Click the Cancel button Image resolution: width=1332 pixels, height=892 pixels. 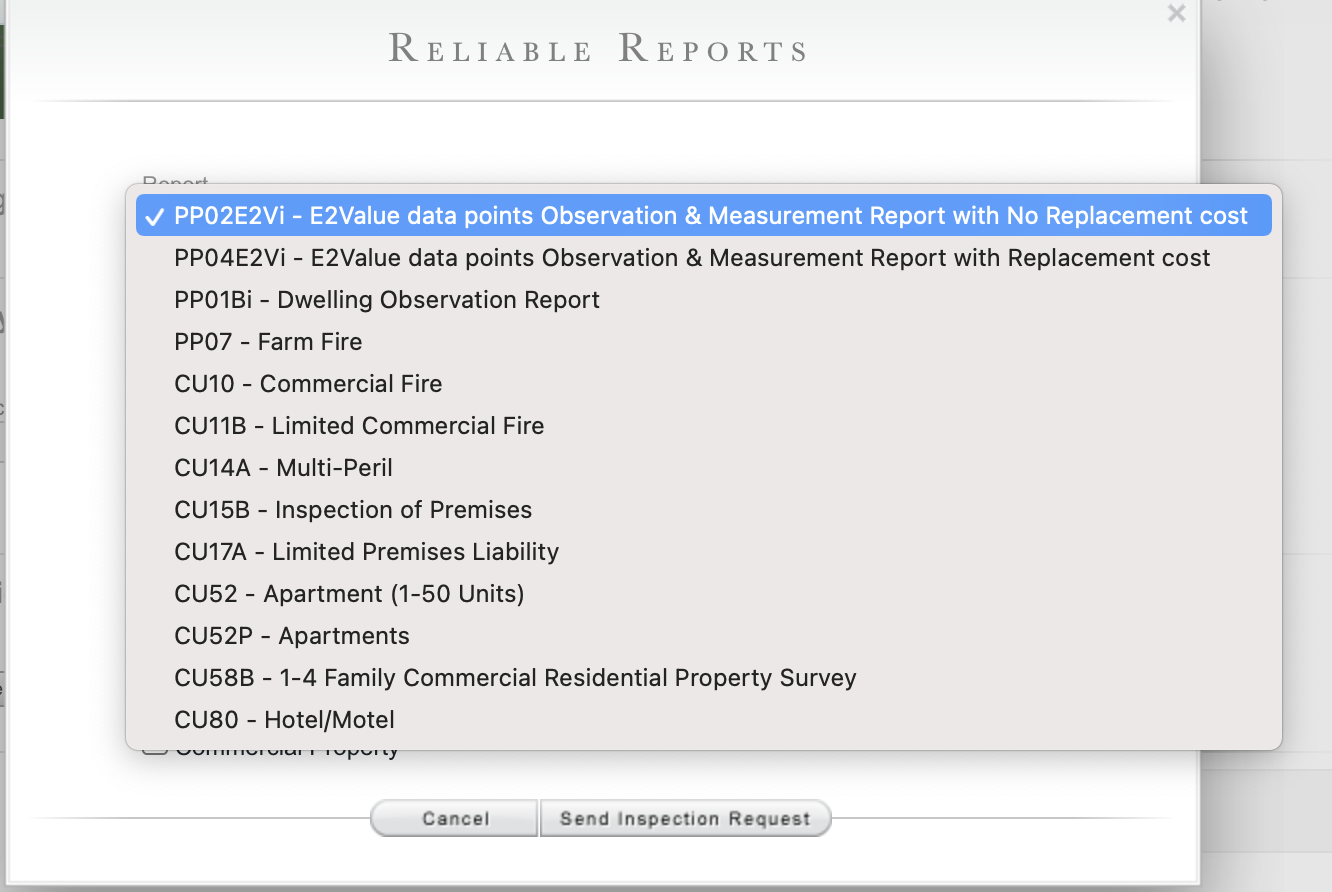[455, 818]
